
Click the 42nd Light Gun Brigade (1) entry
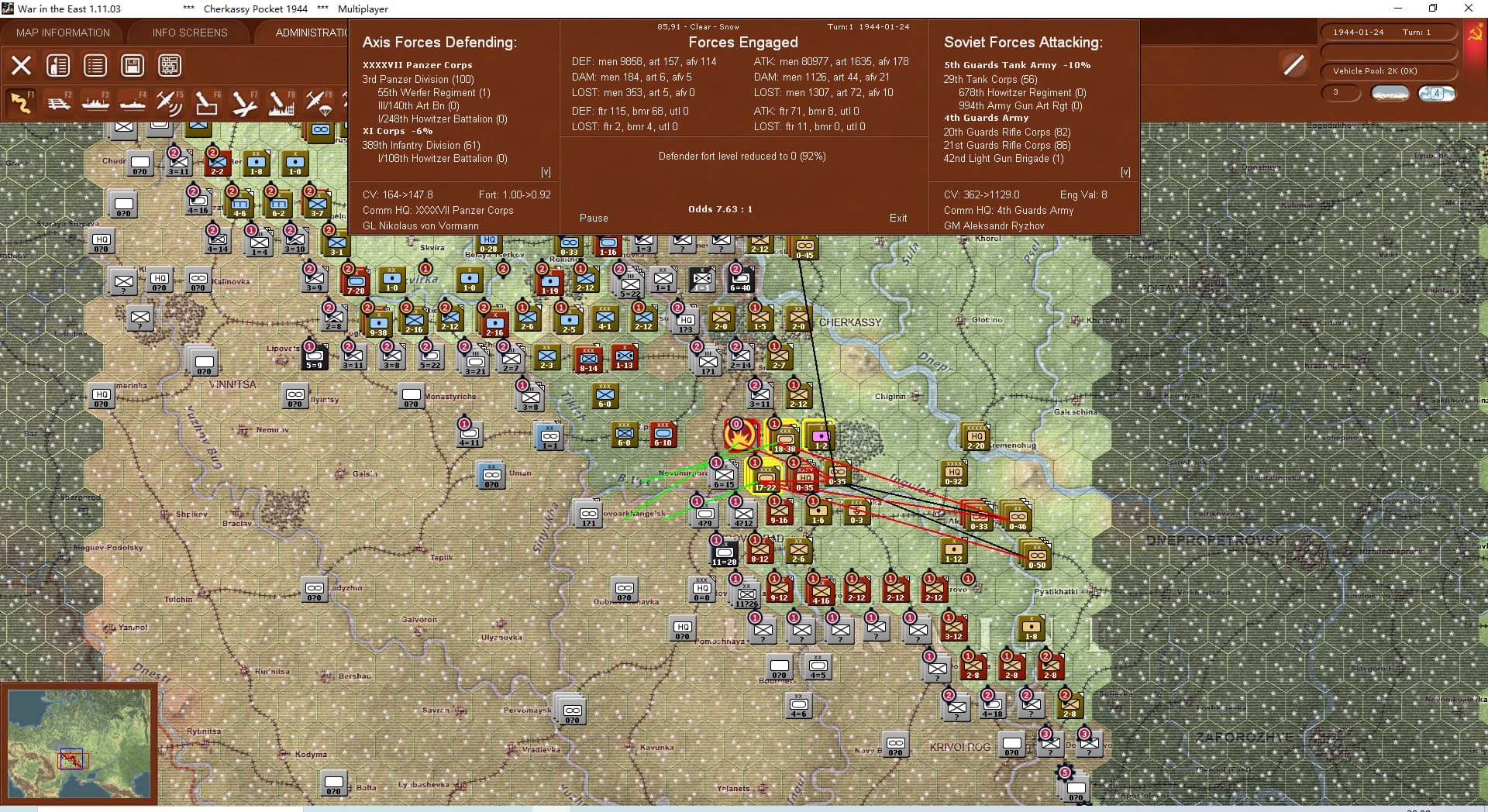tap(1004, 158)
